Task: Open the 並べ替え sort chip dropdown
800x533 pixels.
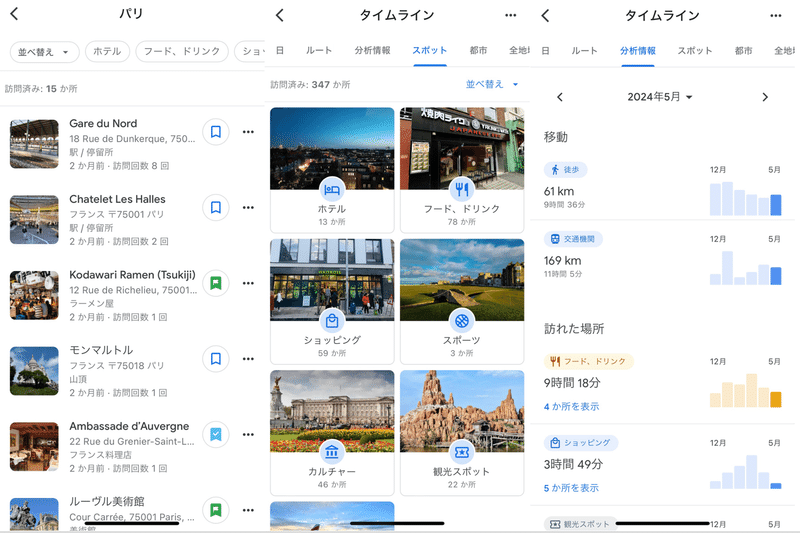Action: pyautogui.click(x=44, y=52)
